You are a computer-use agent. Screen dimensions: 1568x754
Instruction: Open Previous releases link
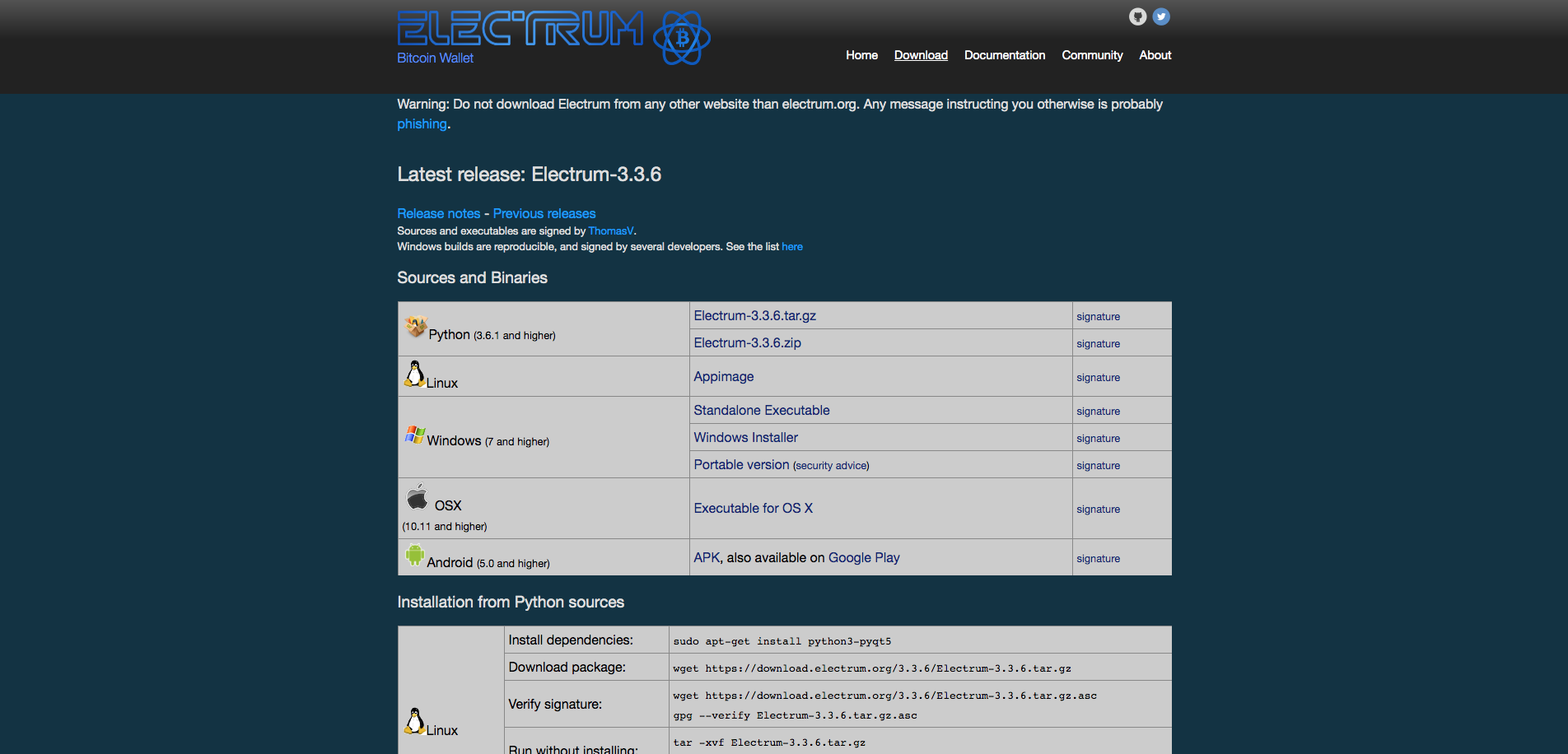544,213
